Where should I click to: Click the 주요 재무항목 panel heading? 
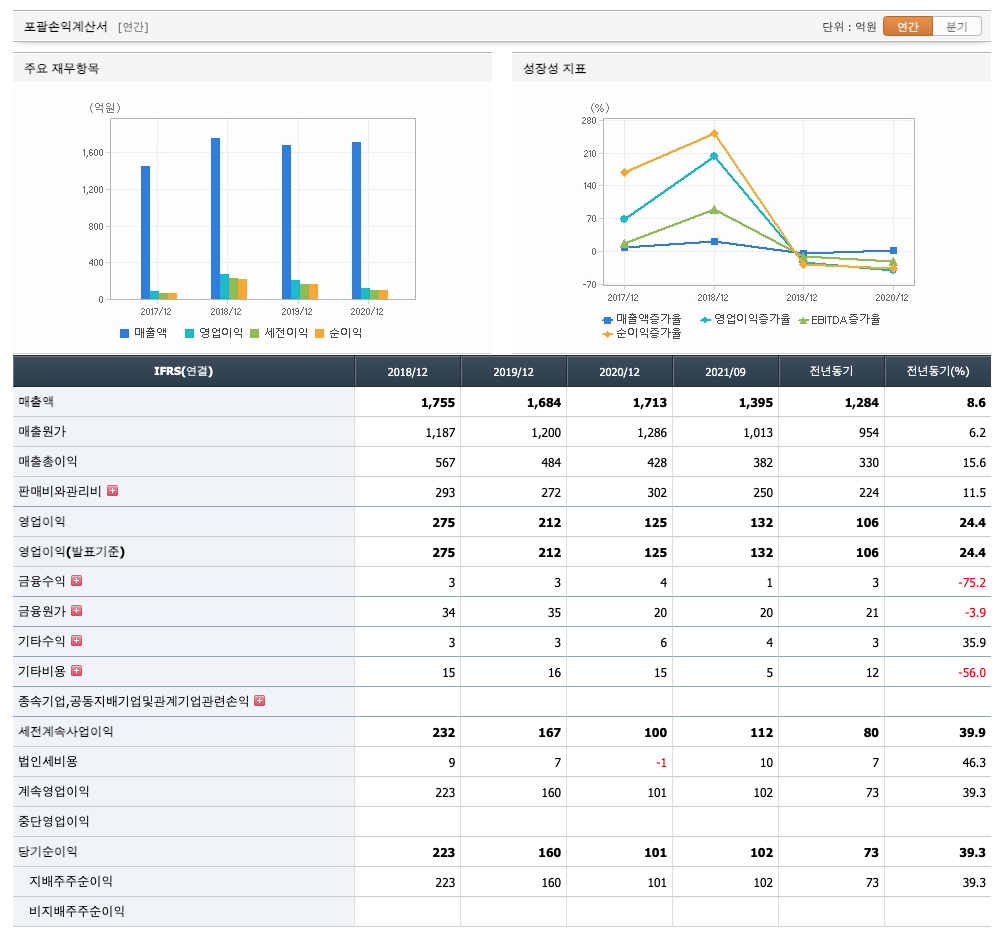(x=61, y=68)
